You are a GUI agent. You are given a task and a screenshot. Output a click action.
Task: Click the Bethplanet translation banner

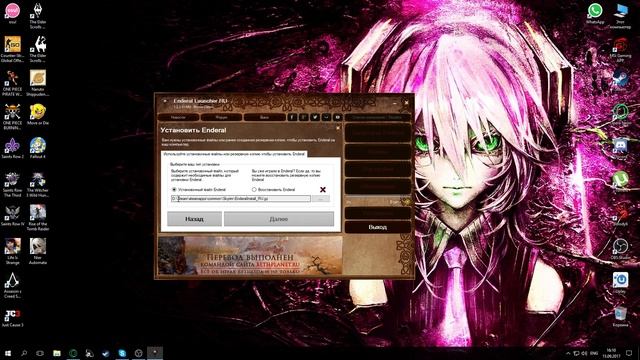[250, 256]
